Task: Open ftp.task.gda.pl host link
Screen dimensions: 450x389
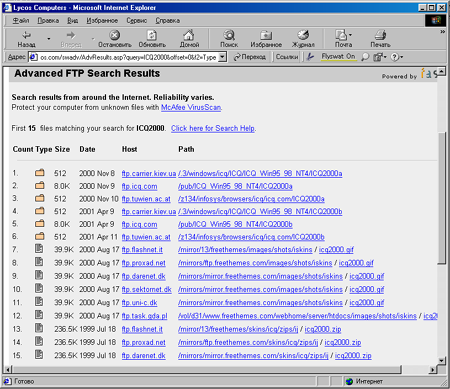Action: [x=144, y=316]
